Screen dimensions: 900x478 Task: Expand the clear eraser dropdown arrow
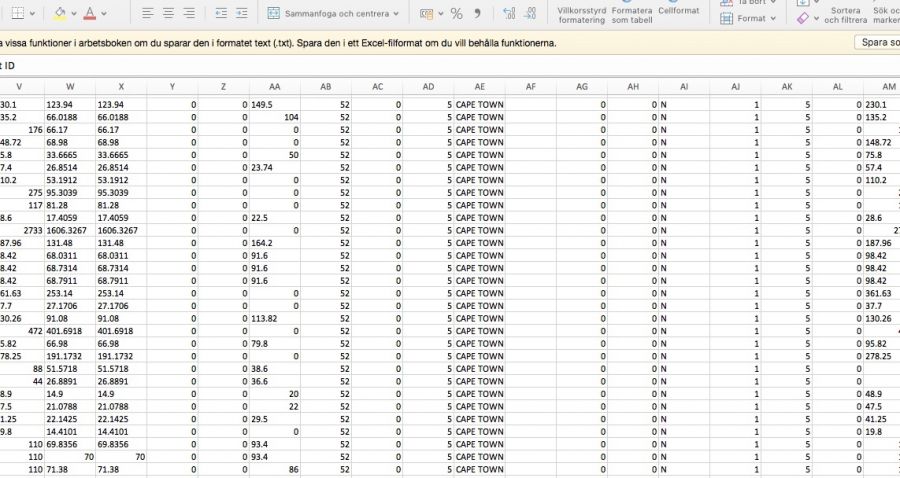[816, 18]
